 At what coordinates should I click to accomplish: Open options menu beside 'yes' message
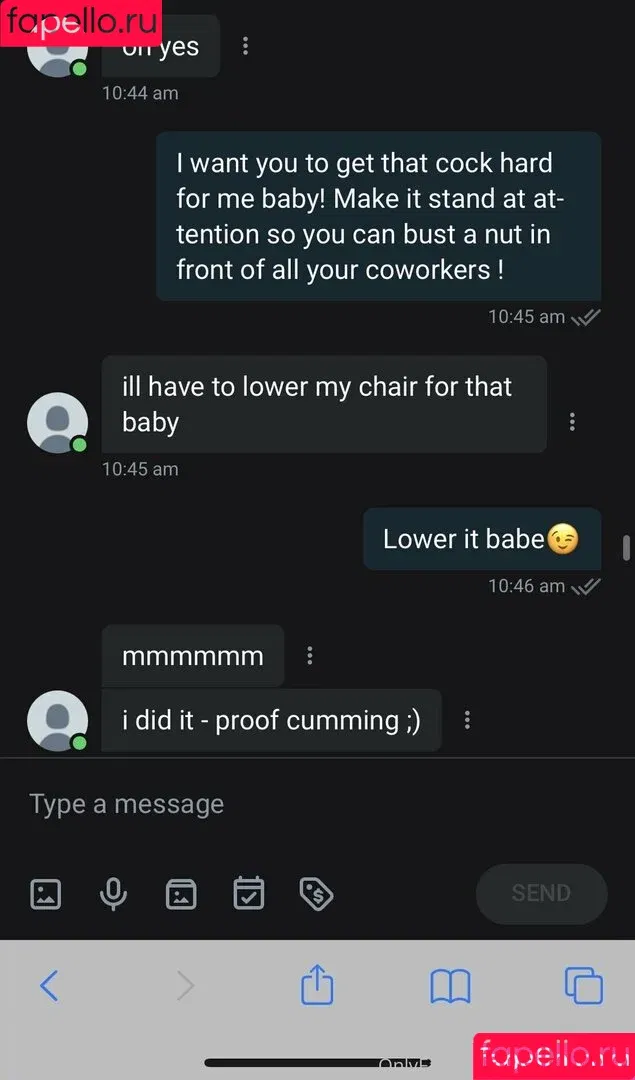245,46
